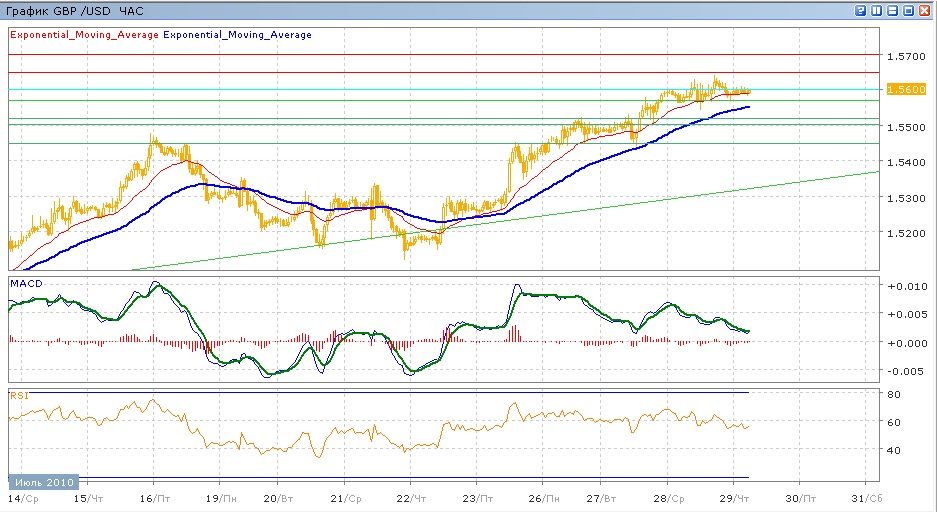Click the blue Exponential_Moving_Average legend label

click(237, 35)
